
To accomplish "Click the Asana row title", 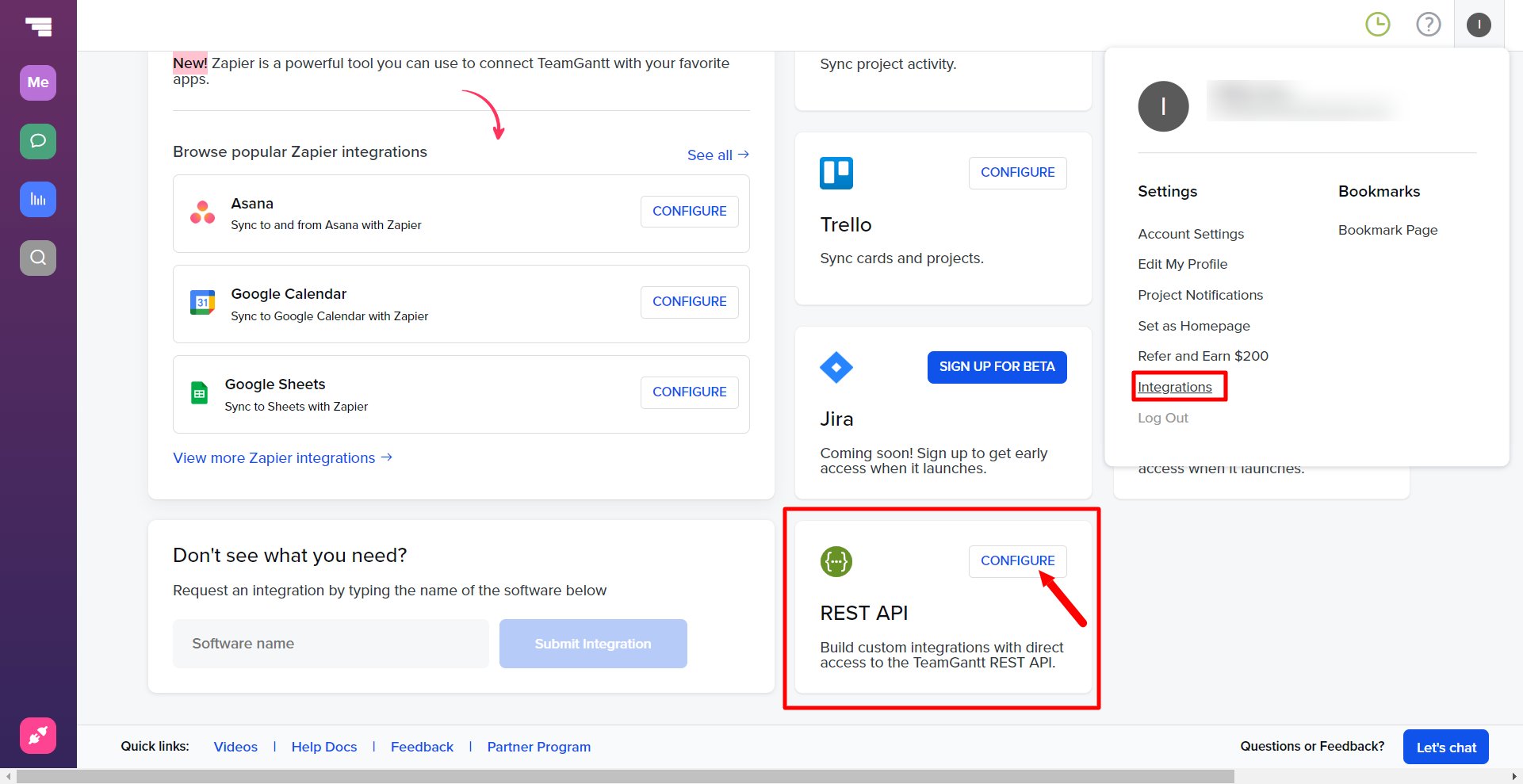I will [252, 204].
